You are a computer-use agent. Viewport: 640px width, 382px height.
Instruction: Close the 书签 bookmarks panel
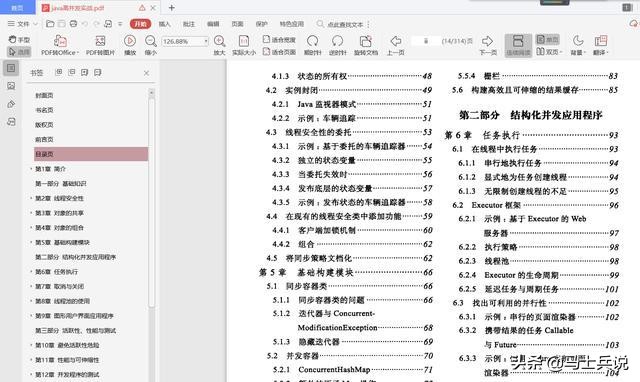coord(146,73)
